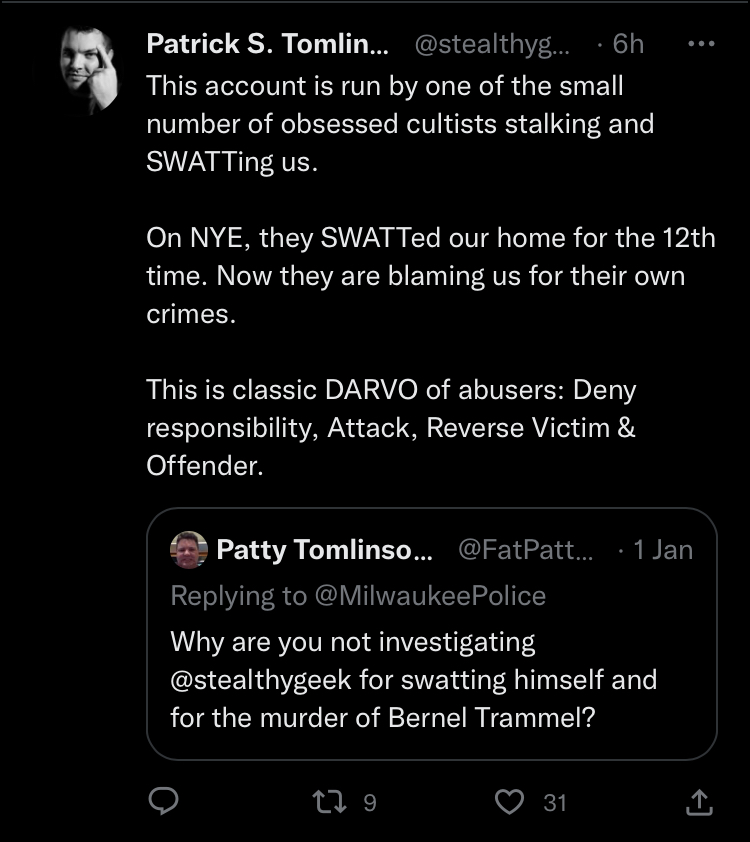
Task: Open the 6h timestamp permalink
Action: [x=628, y=43]
